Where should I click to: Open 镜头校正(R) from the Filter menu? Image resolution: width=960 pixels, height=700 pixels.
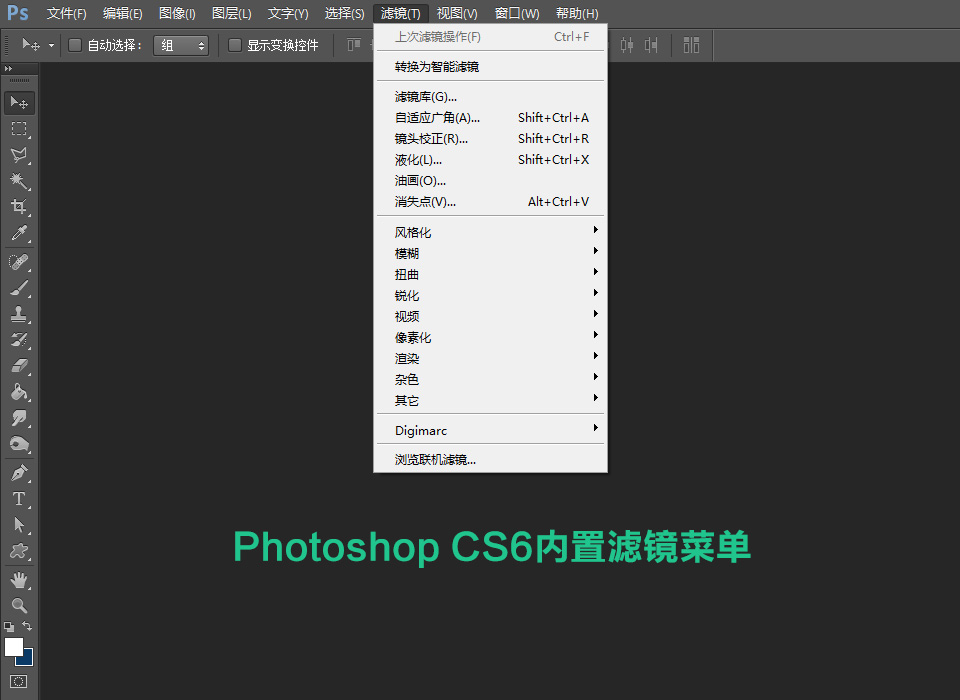(430, 138)
